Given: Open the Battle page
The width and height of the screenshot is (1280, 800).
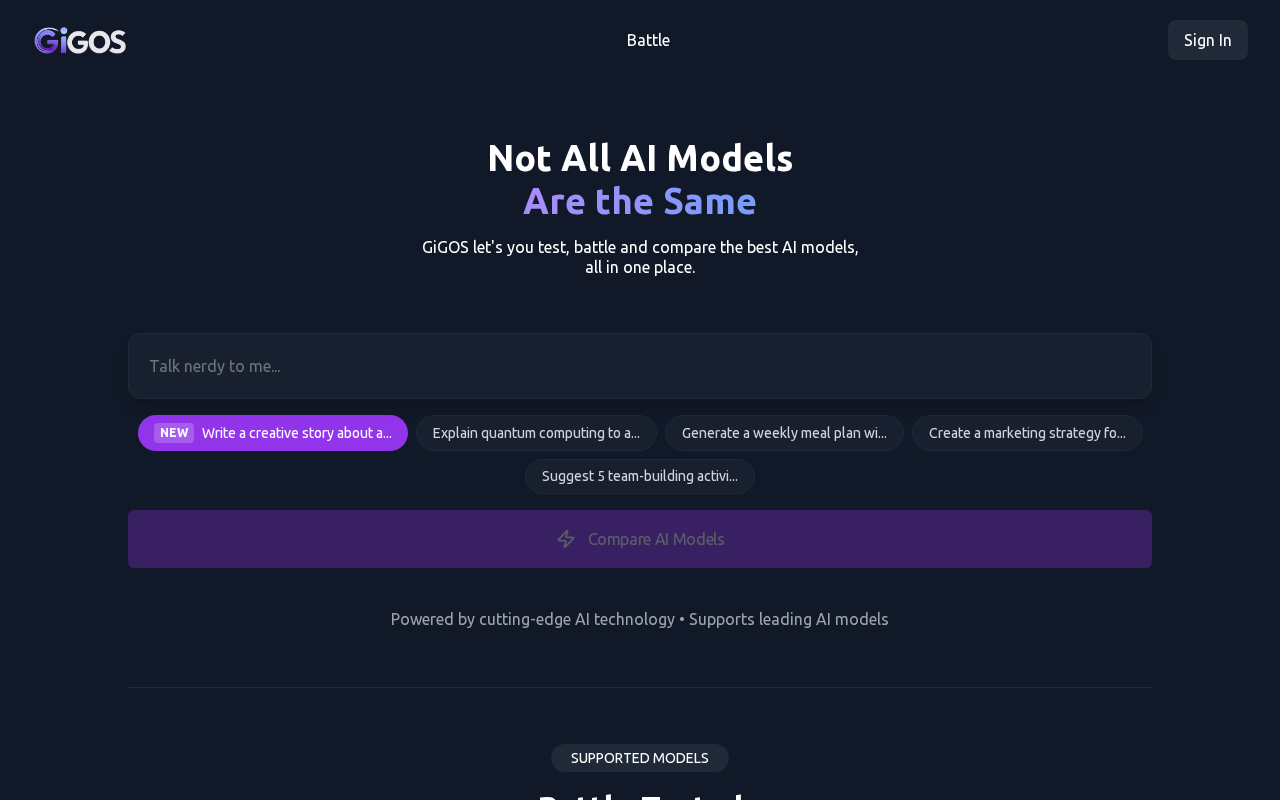Looking at the screenshot, I should [x=648, y=40].
